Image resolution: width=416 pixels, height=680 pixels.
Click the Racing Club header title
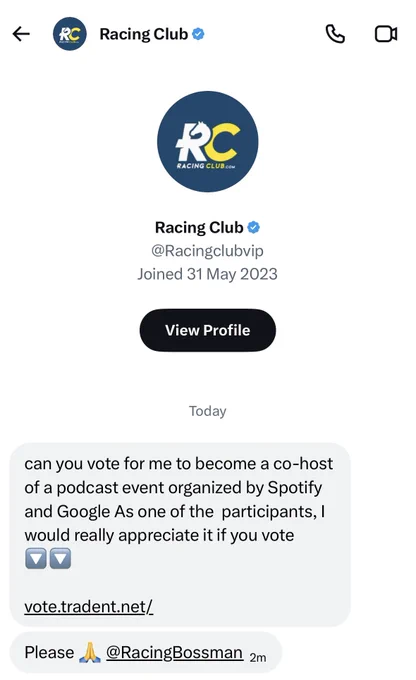[144, 34]
